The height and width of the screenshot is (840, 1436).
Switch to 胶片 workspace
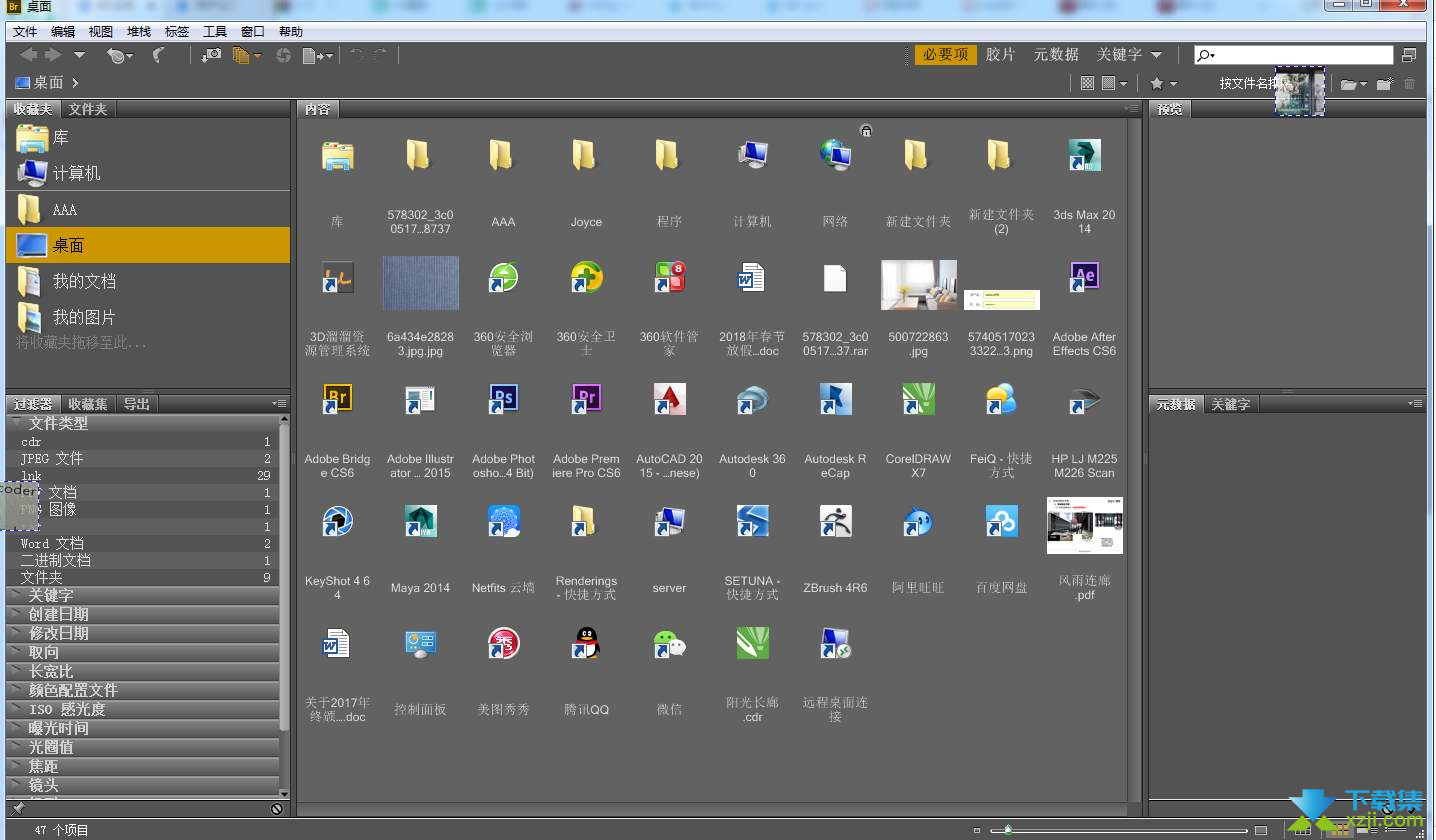1000,54
